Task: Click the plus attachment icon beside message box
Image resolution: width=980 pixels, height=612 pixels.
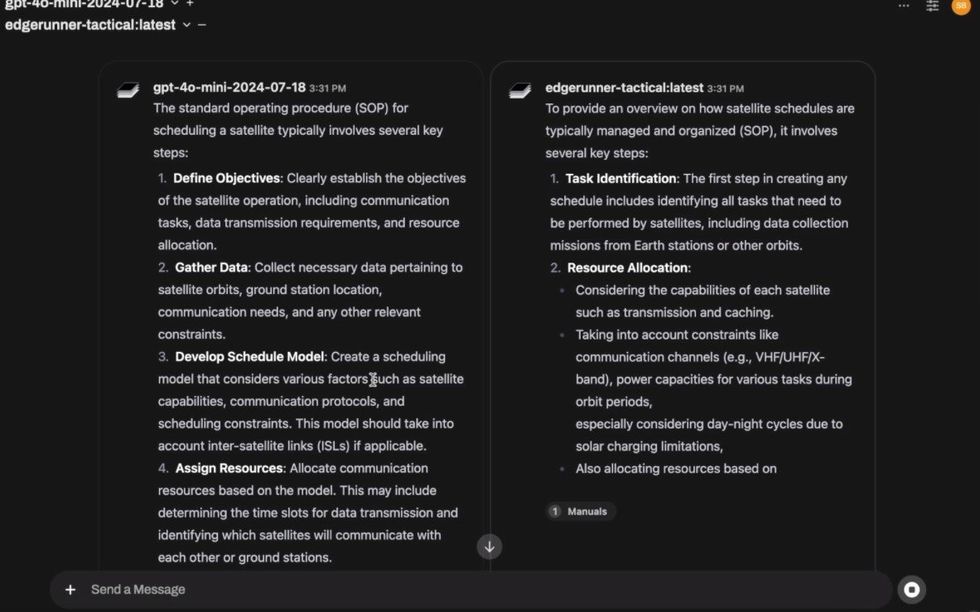Action: (70, 590)
